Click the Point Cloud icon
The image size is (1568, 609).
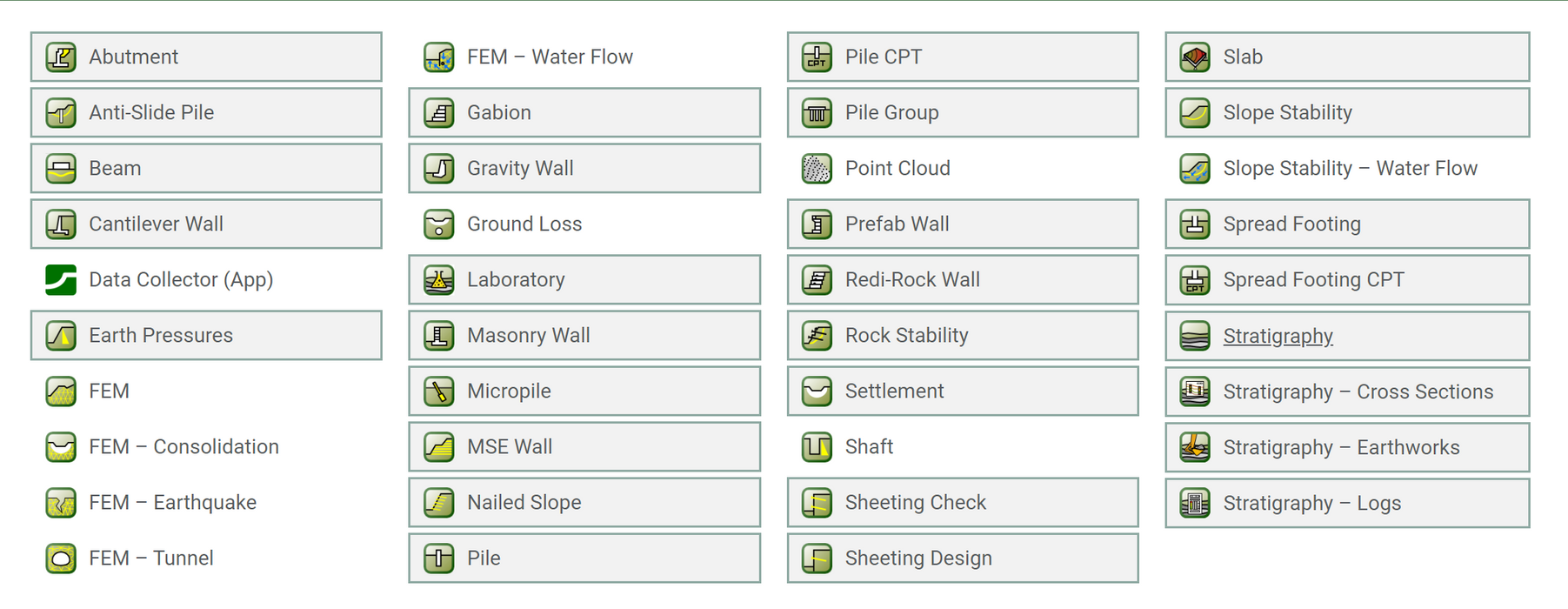(817, 169)
